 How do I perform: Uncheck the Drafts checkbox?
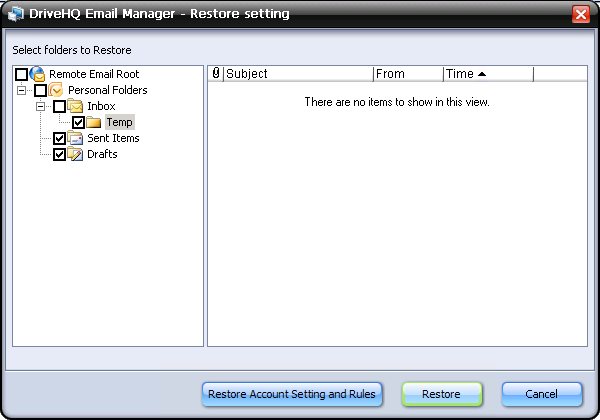click(x=60, y=155)
